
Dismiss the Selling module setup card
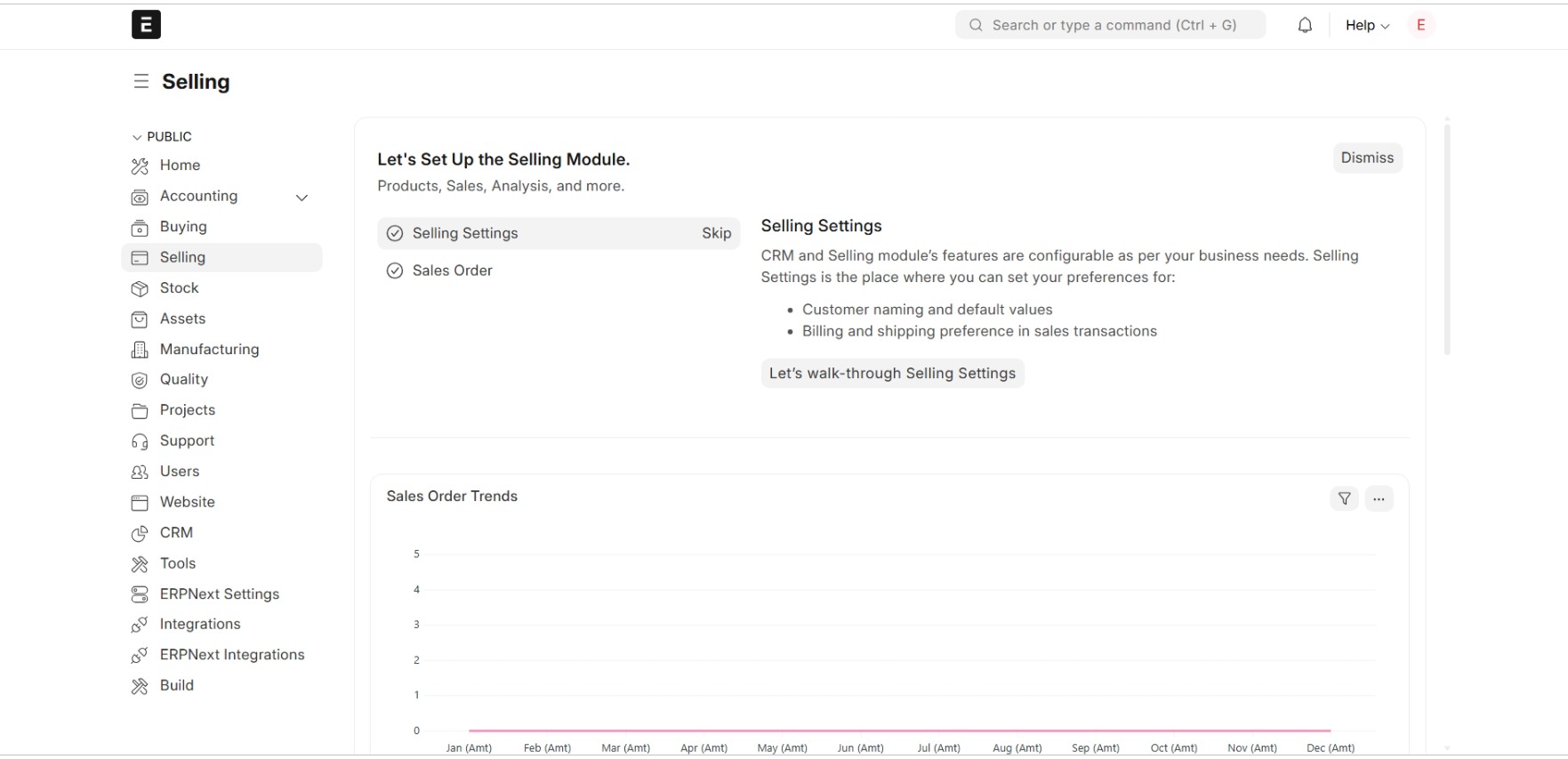(x=1367, y=158)
